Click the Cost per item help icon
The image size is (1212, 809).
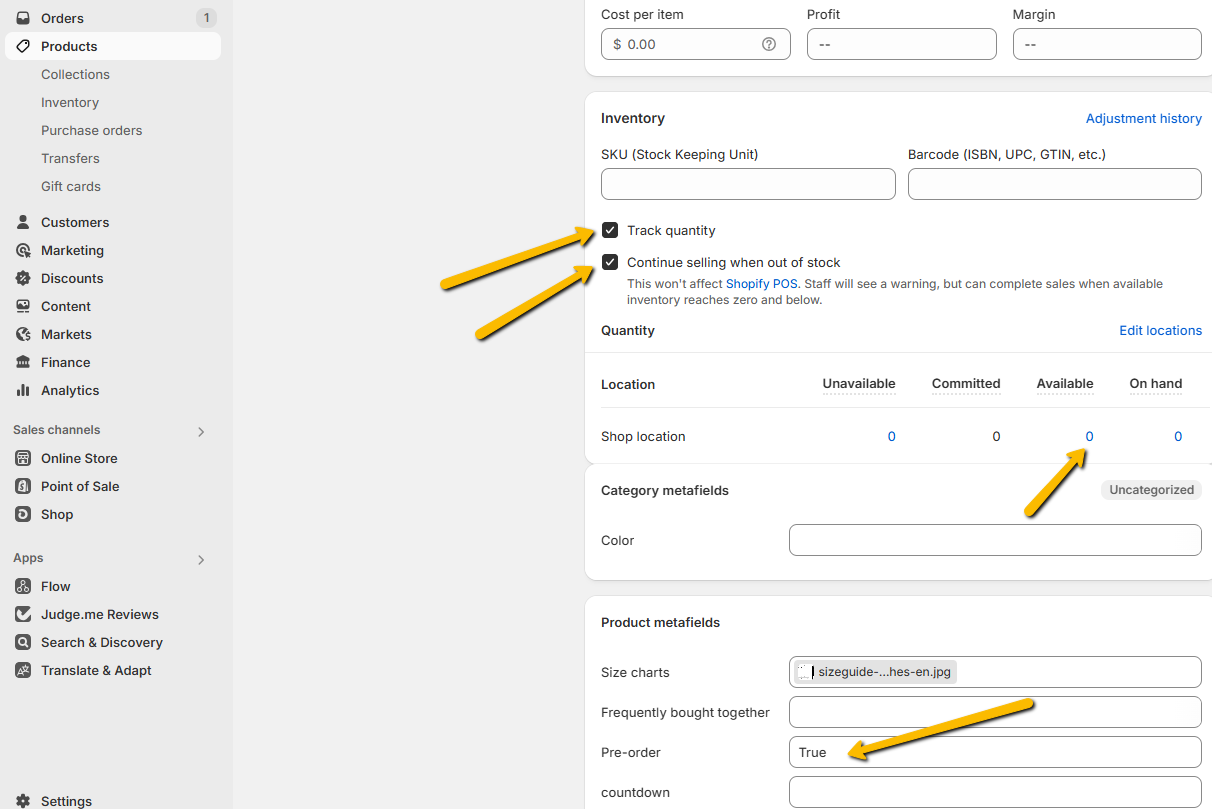tap(769, 44)
